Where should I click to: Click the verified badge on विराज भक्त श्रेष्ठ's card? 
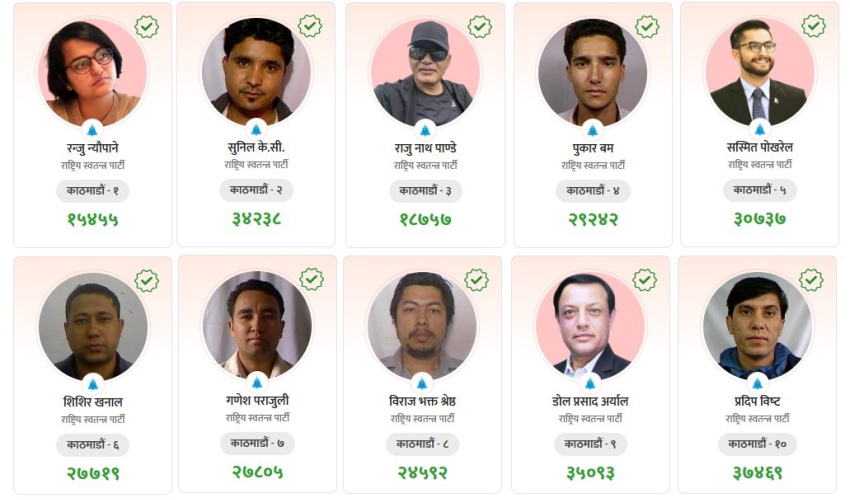[x=477, y=280]
